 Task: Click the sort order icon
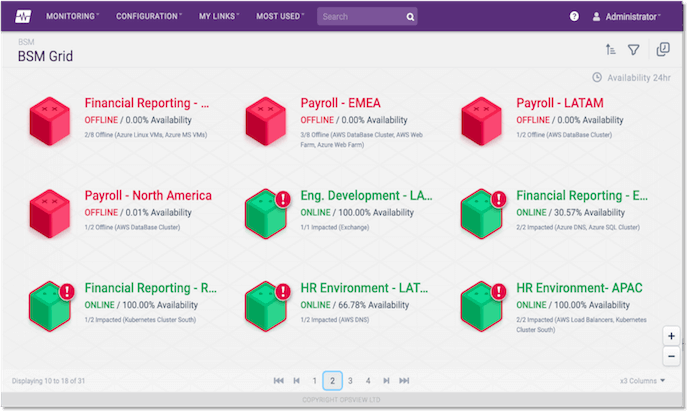coord(610,50)
